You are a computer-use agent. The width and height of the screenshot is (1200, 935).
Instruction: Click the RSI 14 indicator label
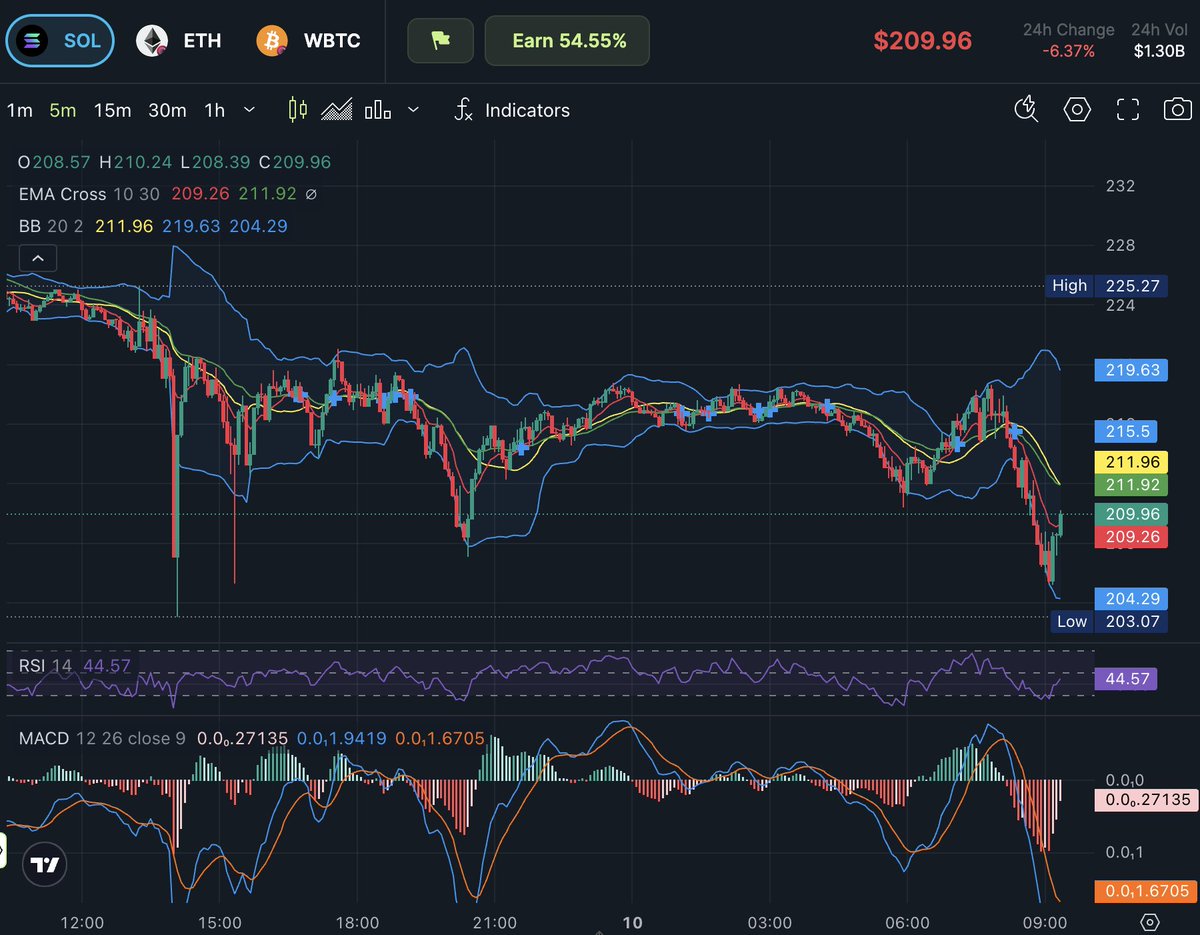pyautogui.click(x=45, y=665)
